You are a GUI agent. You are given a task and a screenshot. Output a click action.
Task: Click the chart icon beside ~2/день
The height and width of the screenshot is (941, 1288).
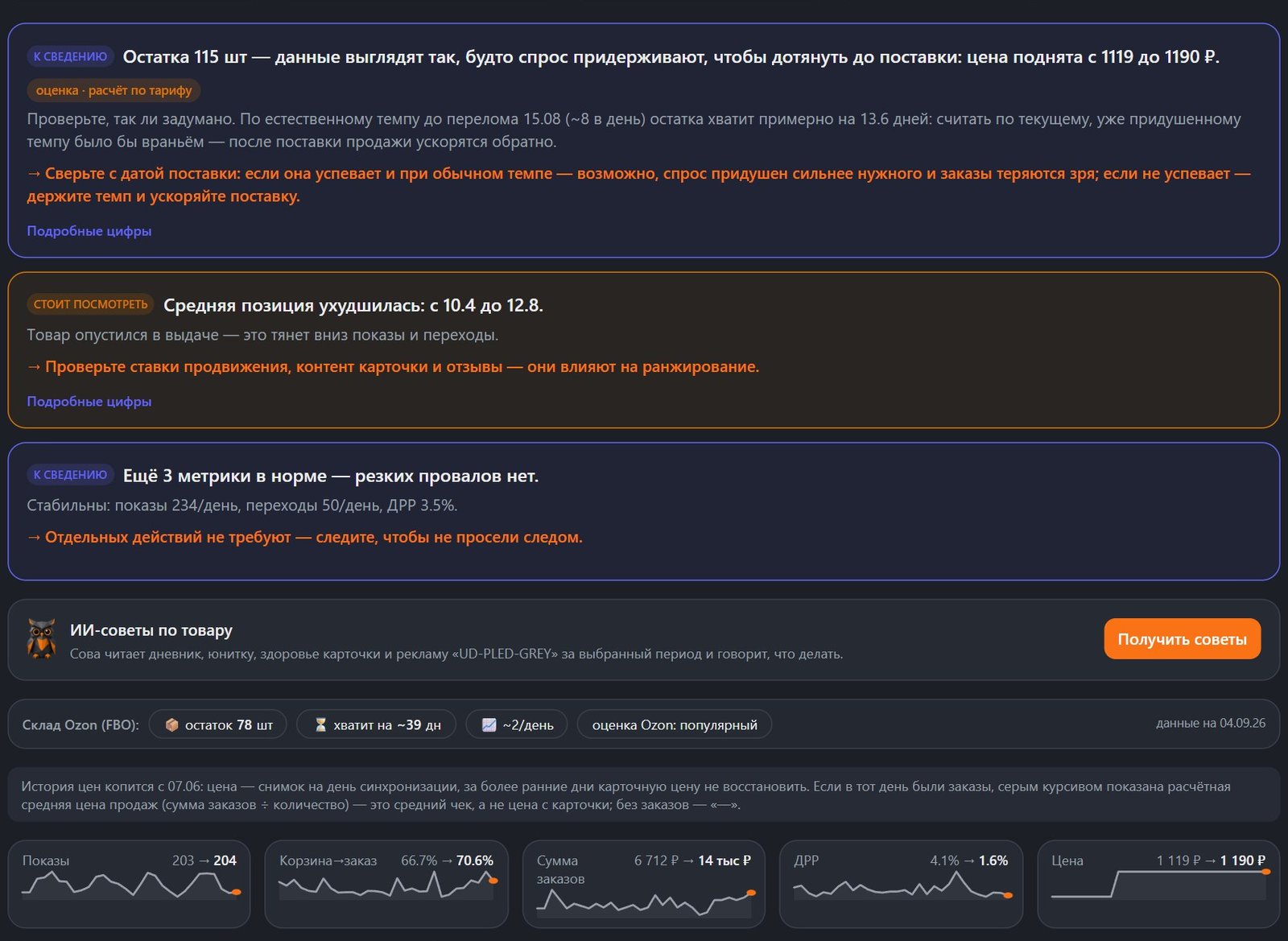point(489,725)
